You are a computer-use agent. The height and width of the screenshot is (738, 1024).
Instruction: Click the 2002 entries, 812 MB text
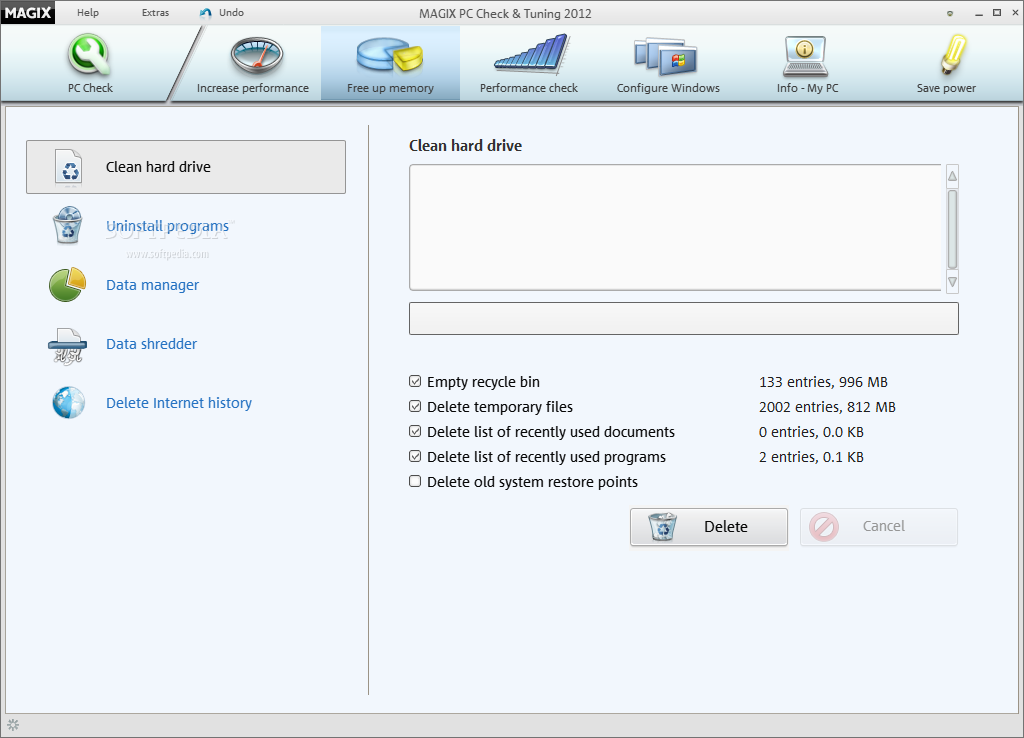pyautogui.click(x=827, y=407)
